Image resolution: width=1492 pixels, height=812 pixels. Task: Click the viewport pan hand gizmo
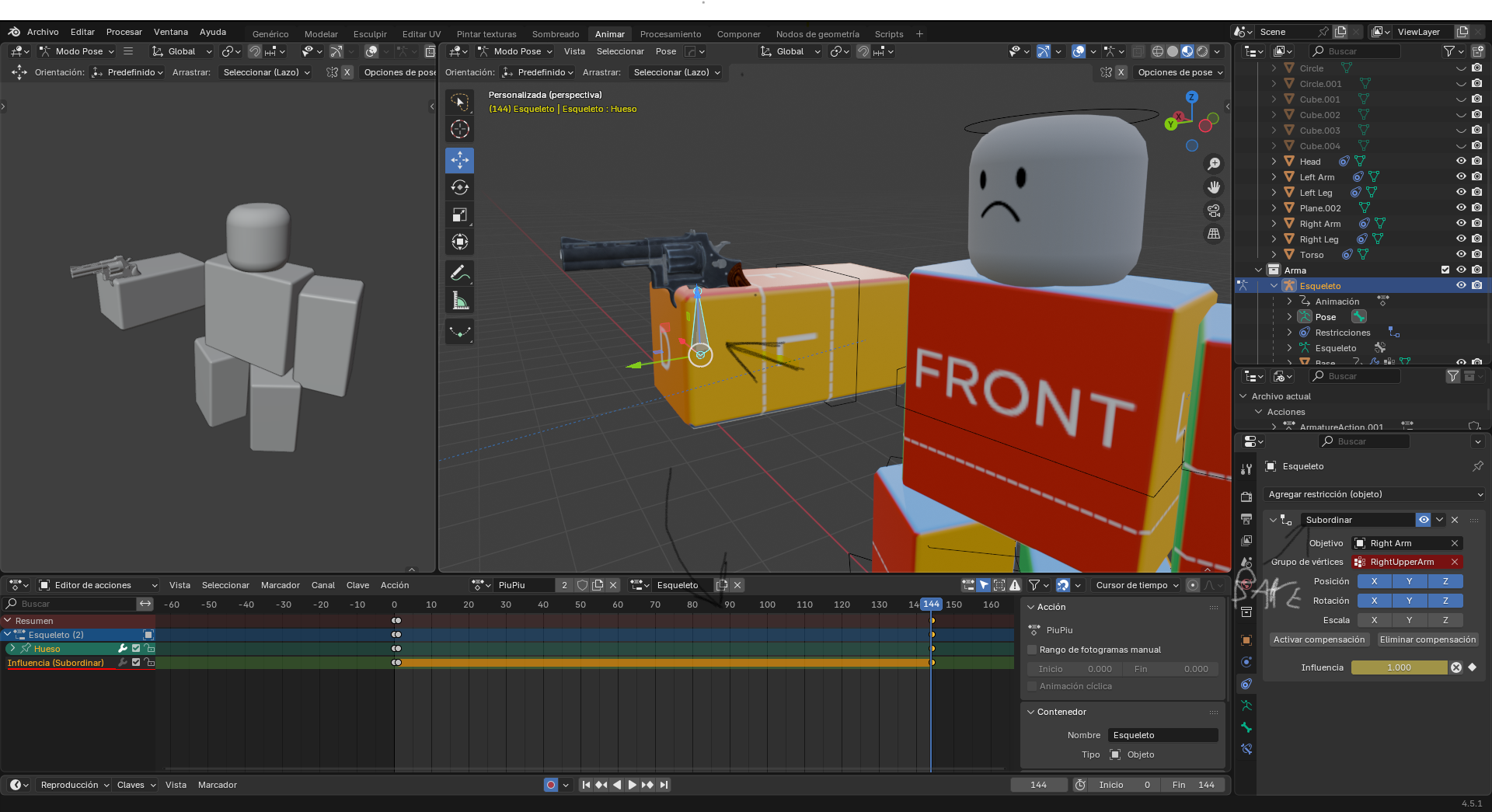pos(1213,187)
